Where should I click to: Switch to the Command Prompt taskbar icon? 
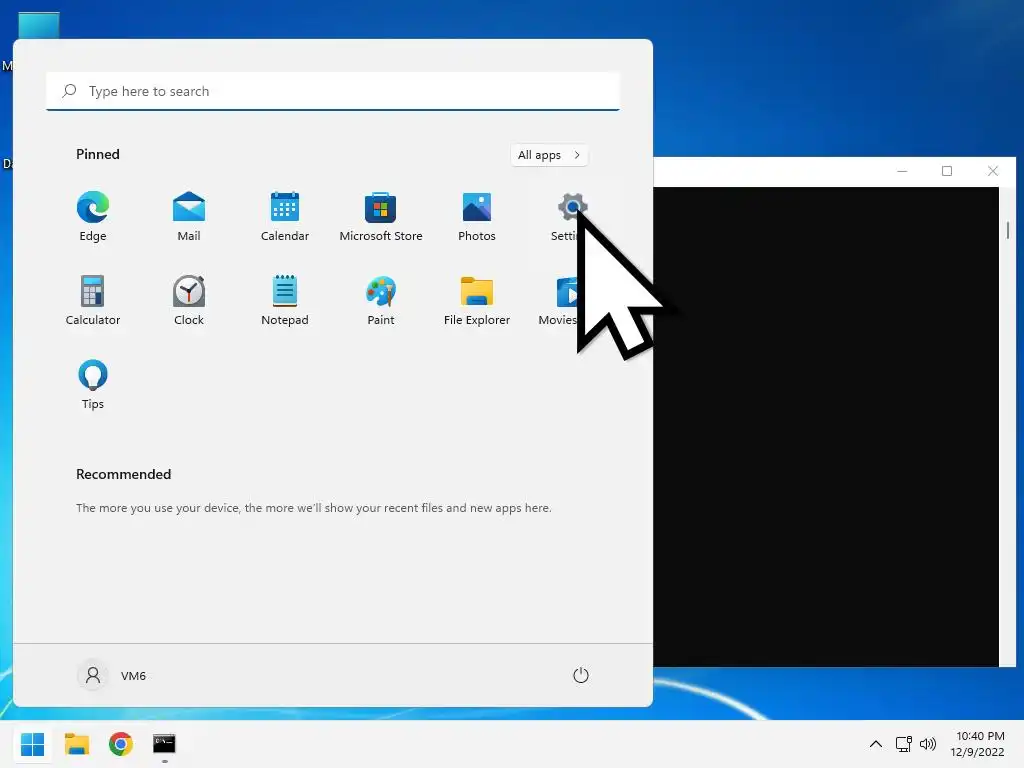165,744
